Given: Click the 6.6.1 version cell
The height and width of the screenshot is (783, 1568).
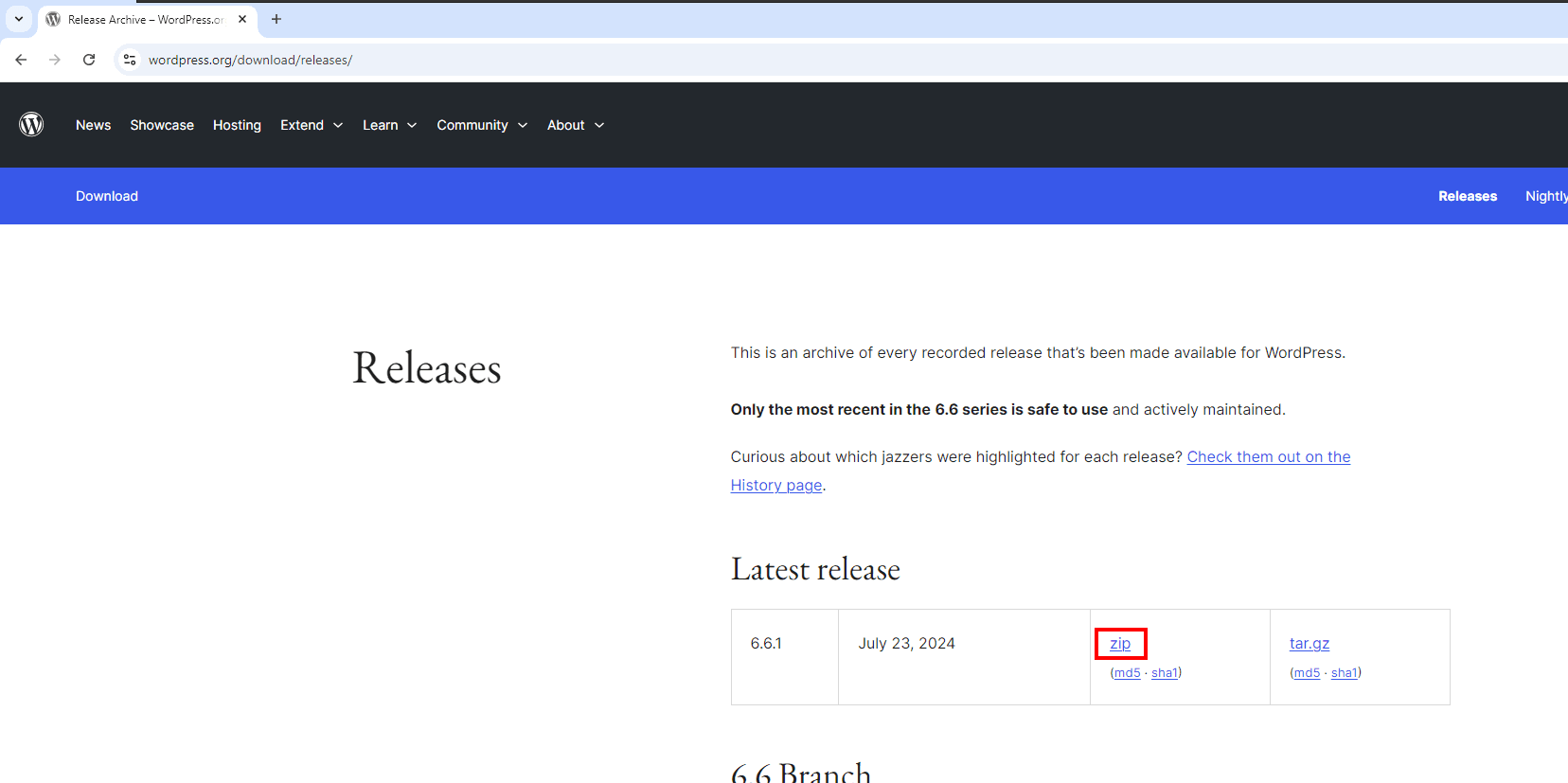Looking at the screenshot, I should coord(784,657).
